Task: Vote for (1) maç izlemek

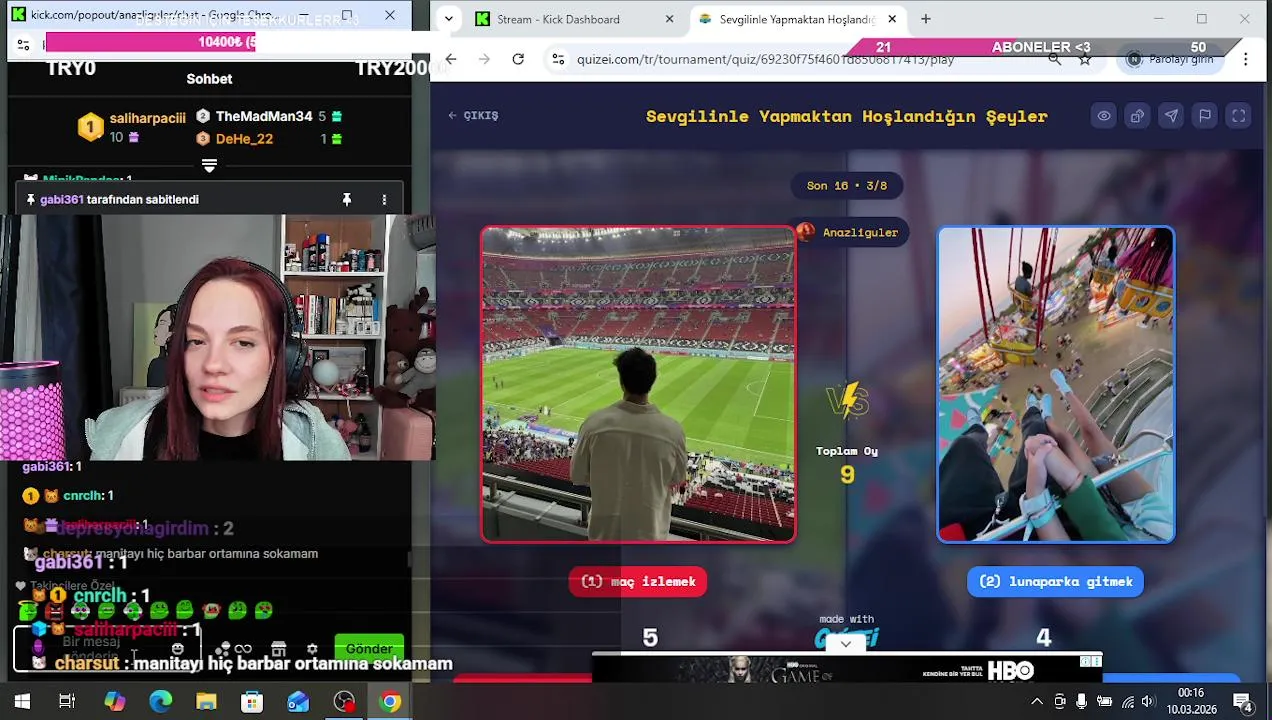Action: click(638, 582)
